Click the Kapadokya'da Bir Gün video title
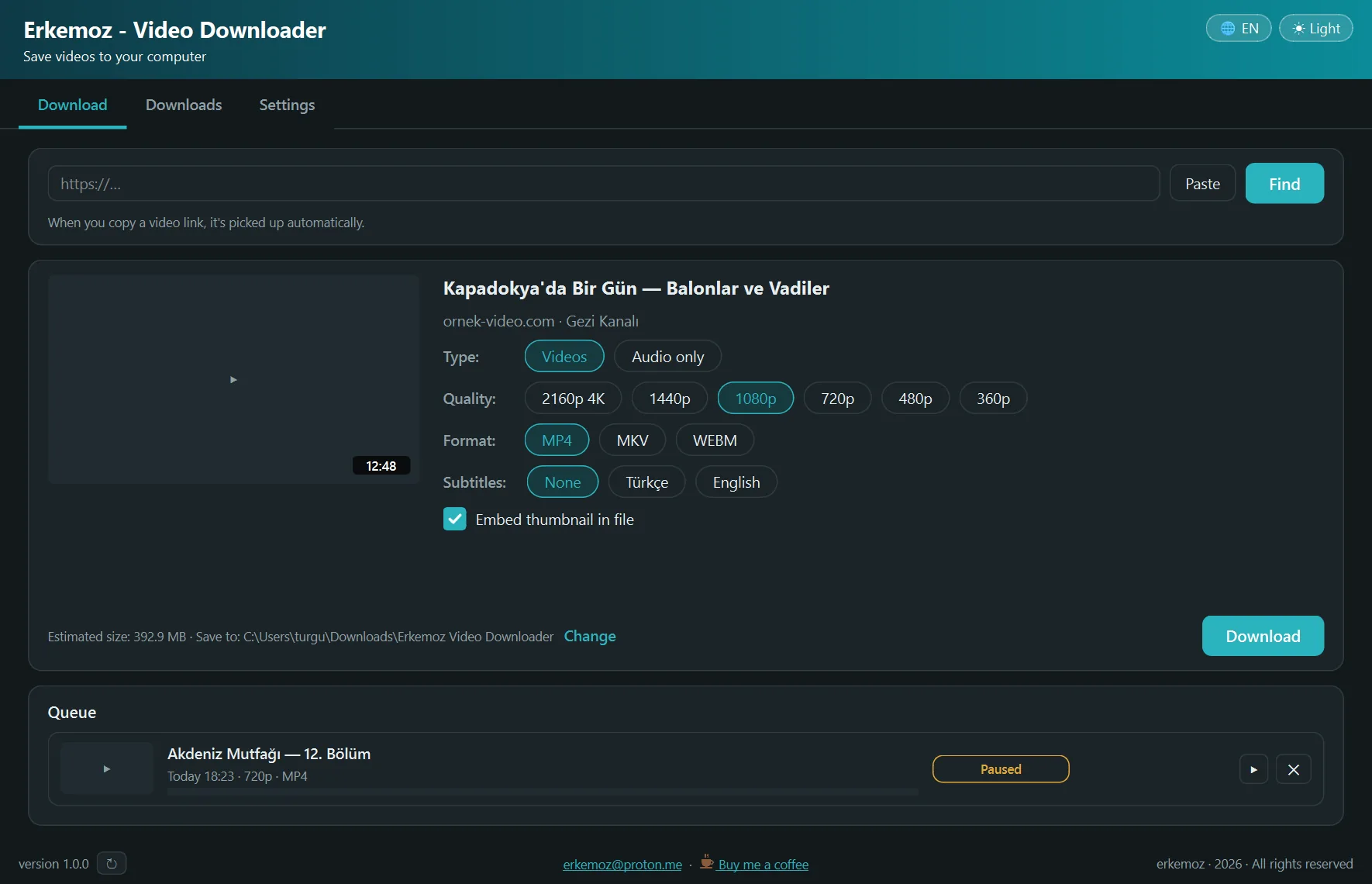Screen dimensions: 1372x884 point(636,288)
